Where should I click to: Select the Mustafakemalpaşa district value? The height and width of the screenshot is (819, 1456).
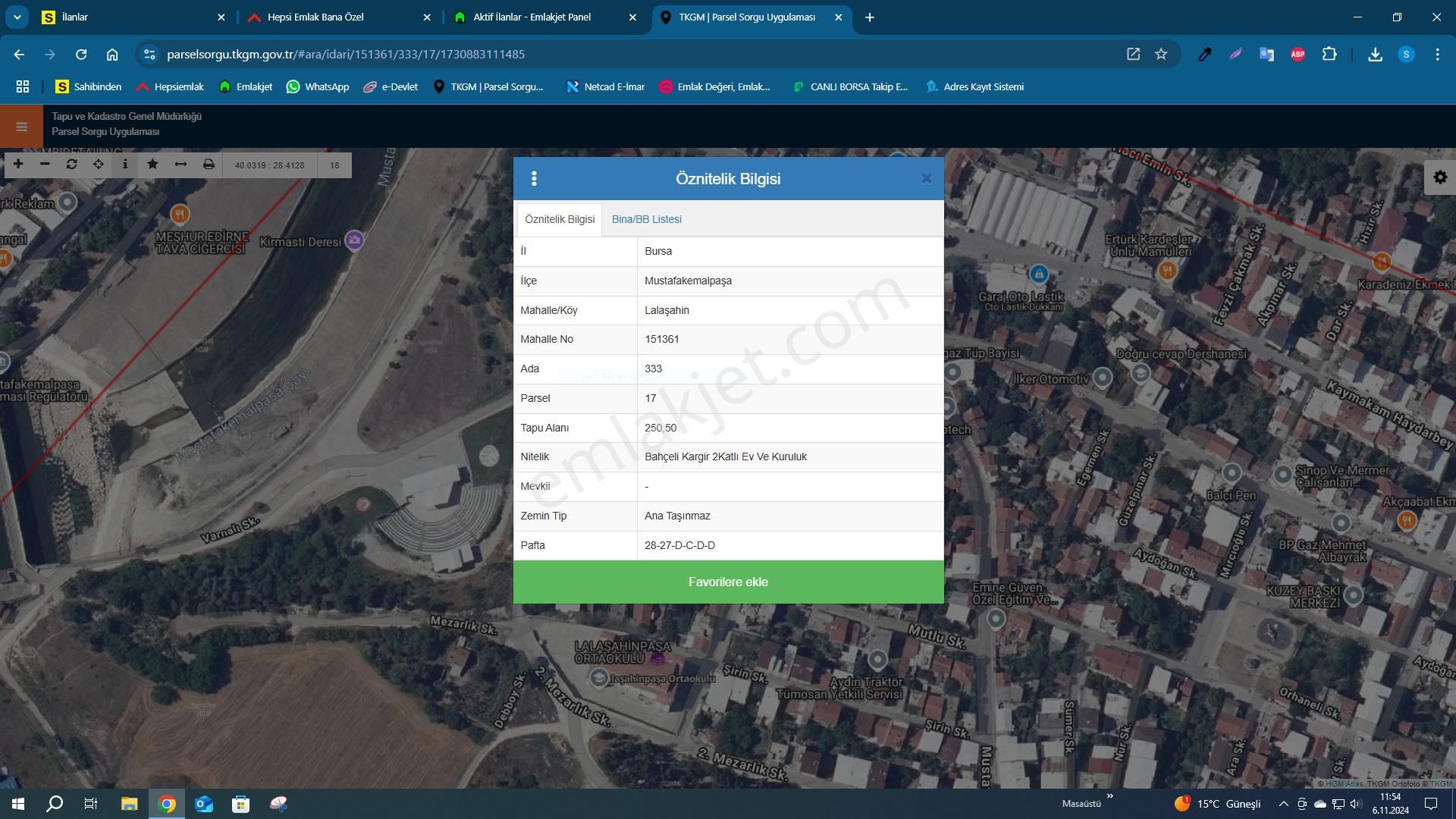tap(688, 281)
